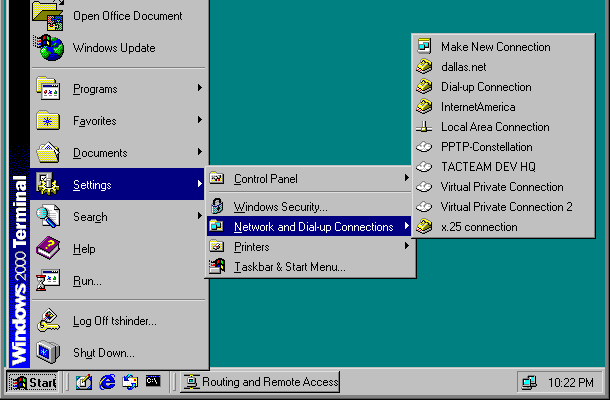Image resolution: width=610 pixels, height=400 pixels.
Task: Click the Control Panel folder icon
Action: pos(217,178)
